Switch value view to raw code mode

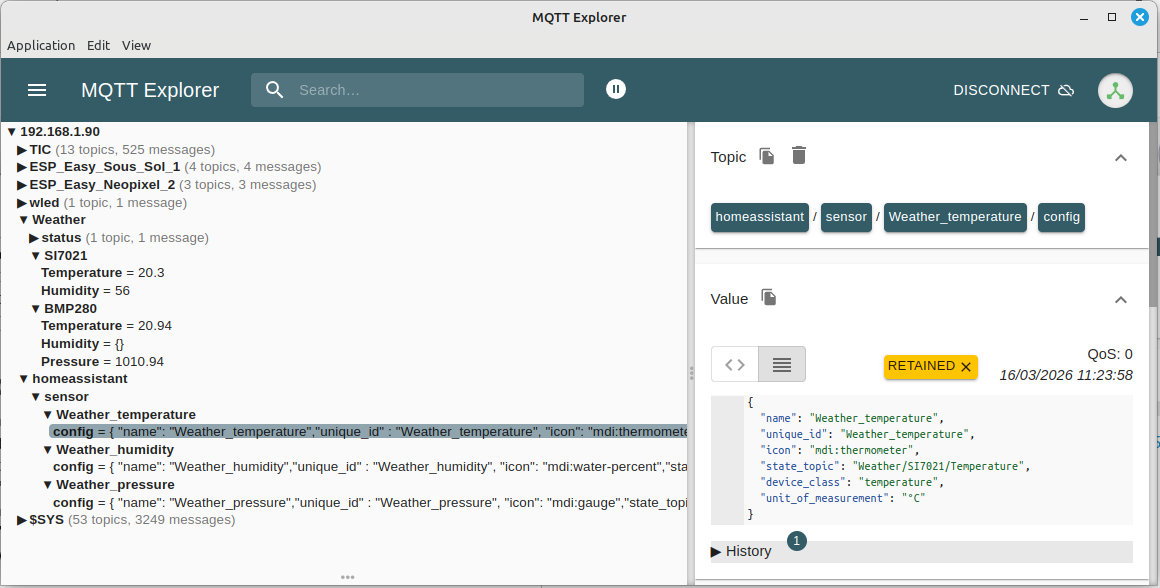(735, 364)
